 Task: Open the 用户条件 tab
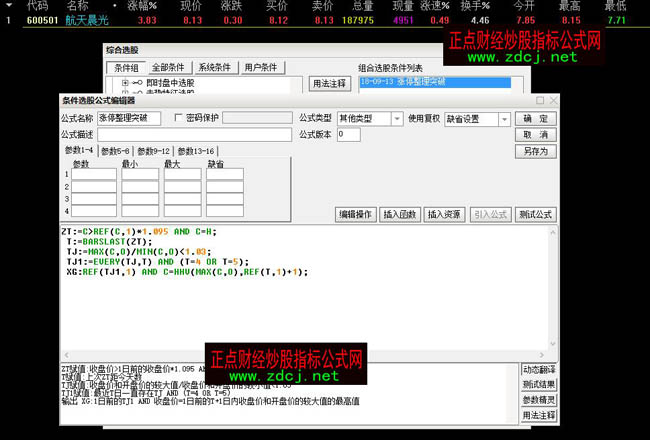tap(261, 67)
